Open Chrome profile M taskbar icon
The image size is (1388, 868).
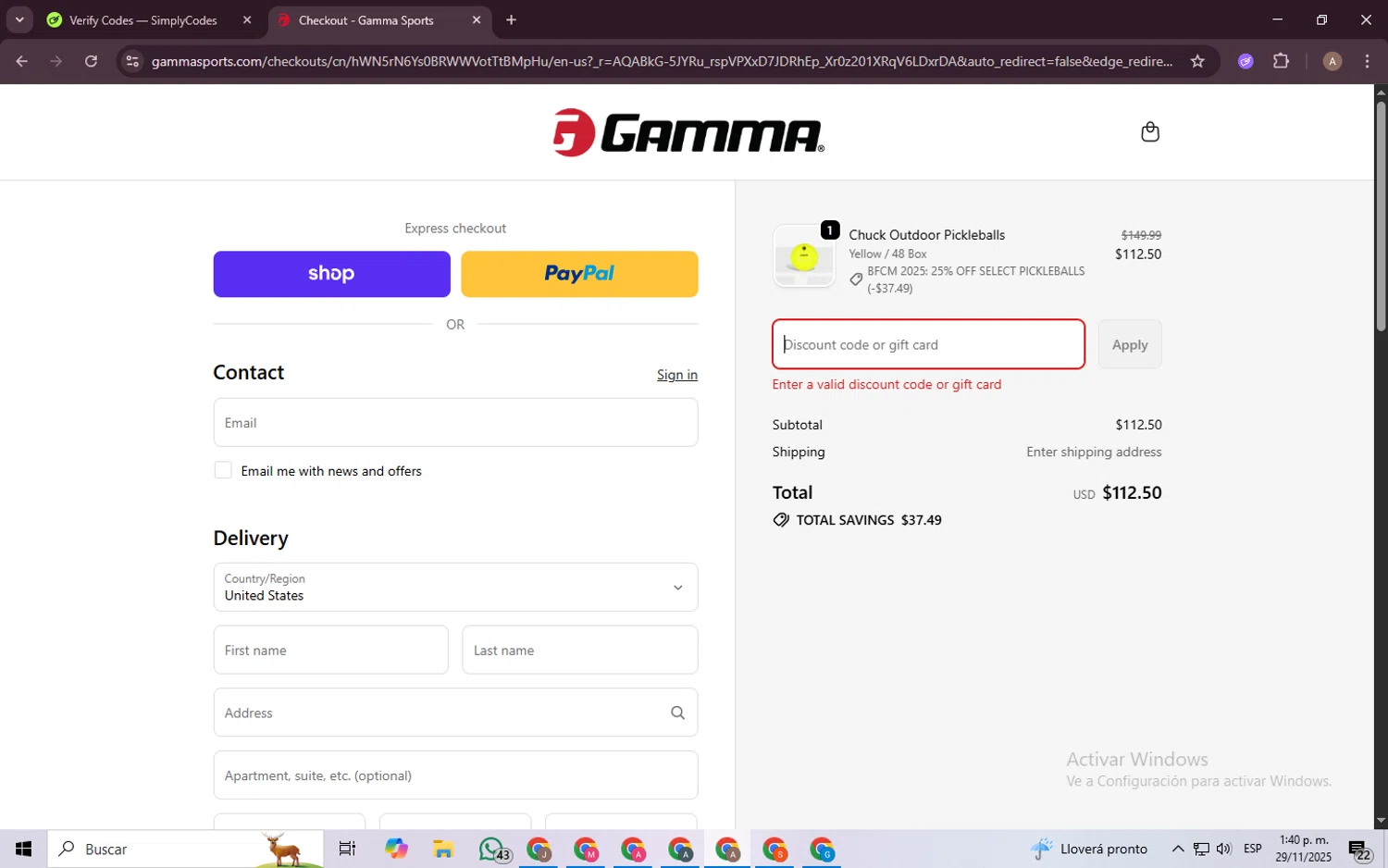pyautogui.click(x=587, y=849)
